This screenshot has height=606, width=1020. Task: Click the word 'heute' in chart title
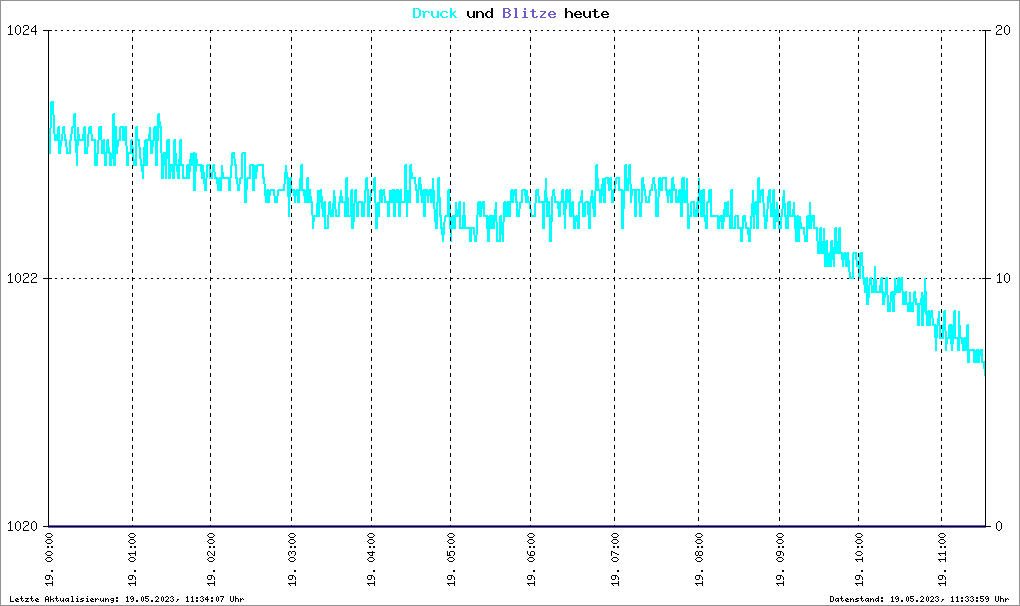(586, 14)
